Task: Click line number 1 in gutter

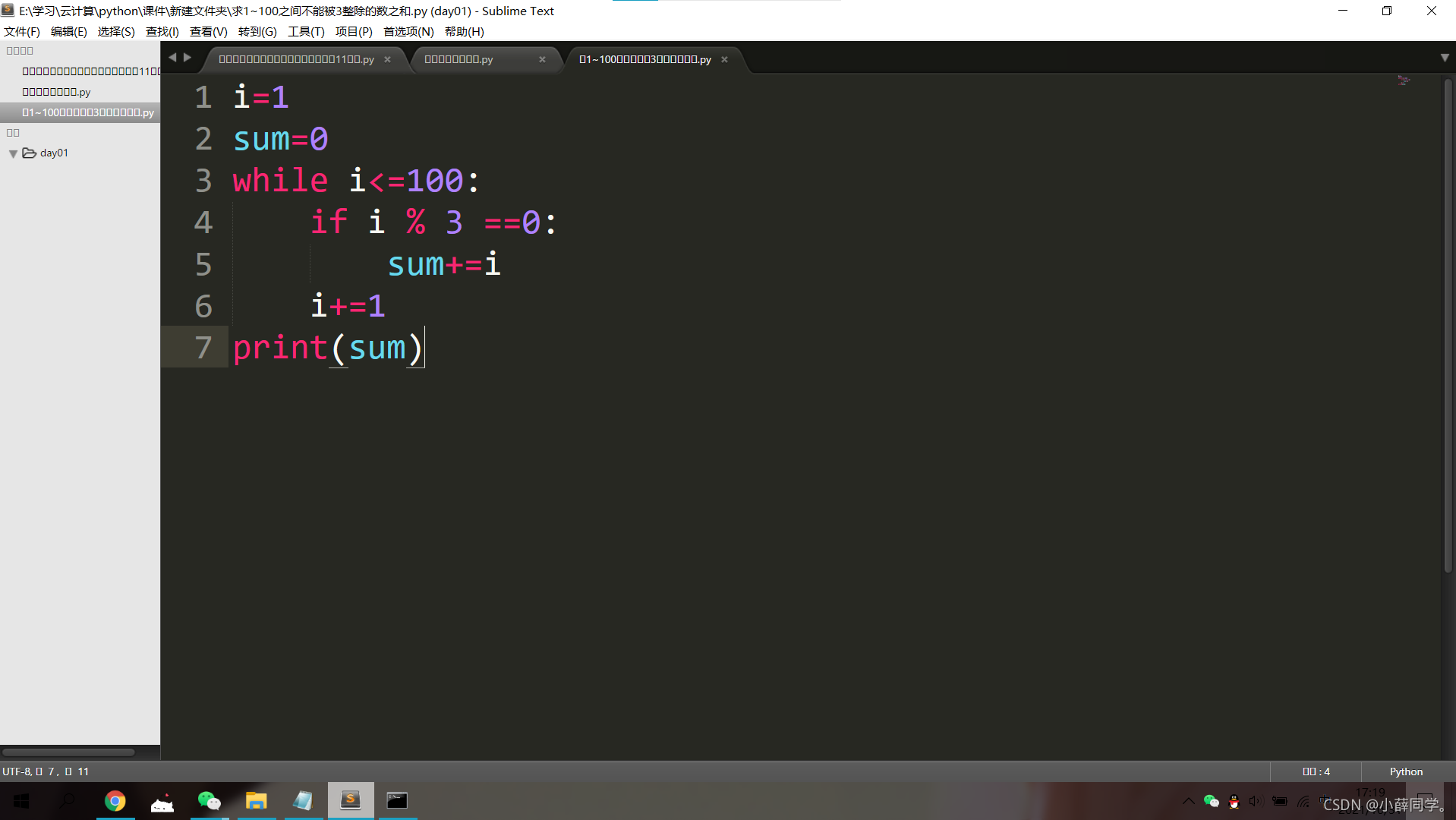Action: click(203, 97)
